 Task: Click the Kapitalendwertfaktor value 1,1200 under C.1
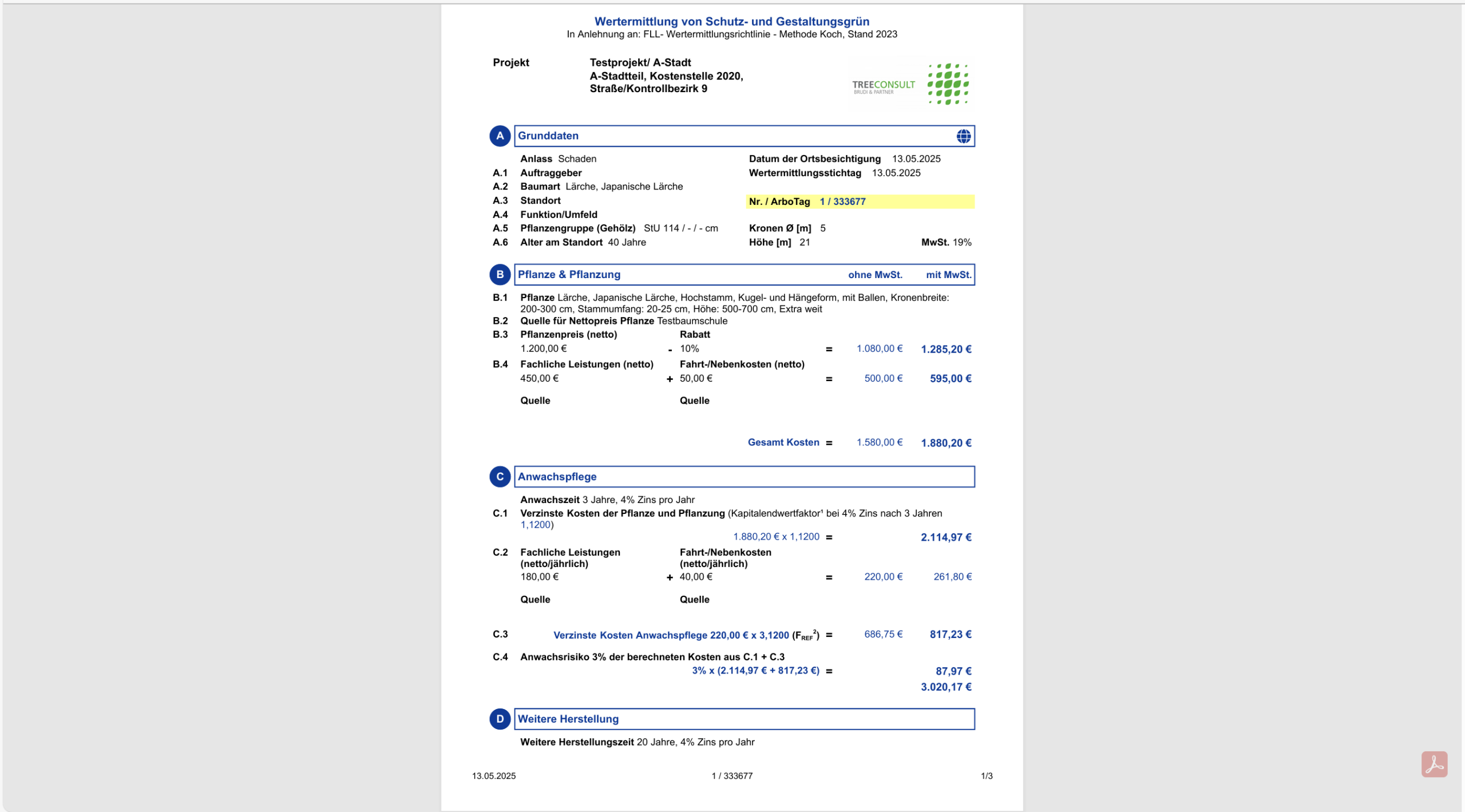point(535,525)
